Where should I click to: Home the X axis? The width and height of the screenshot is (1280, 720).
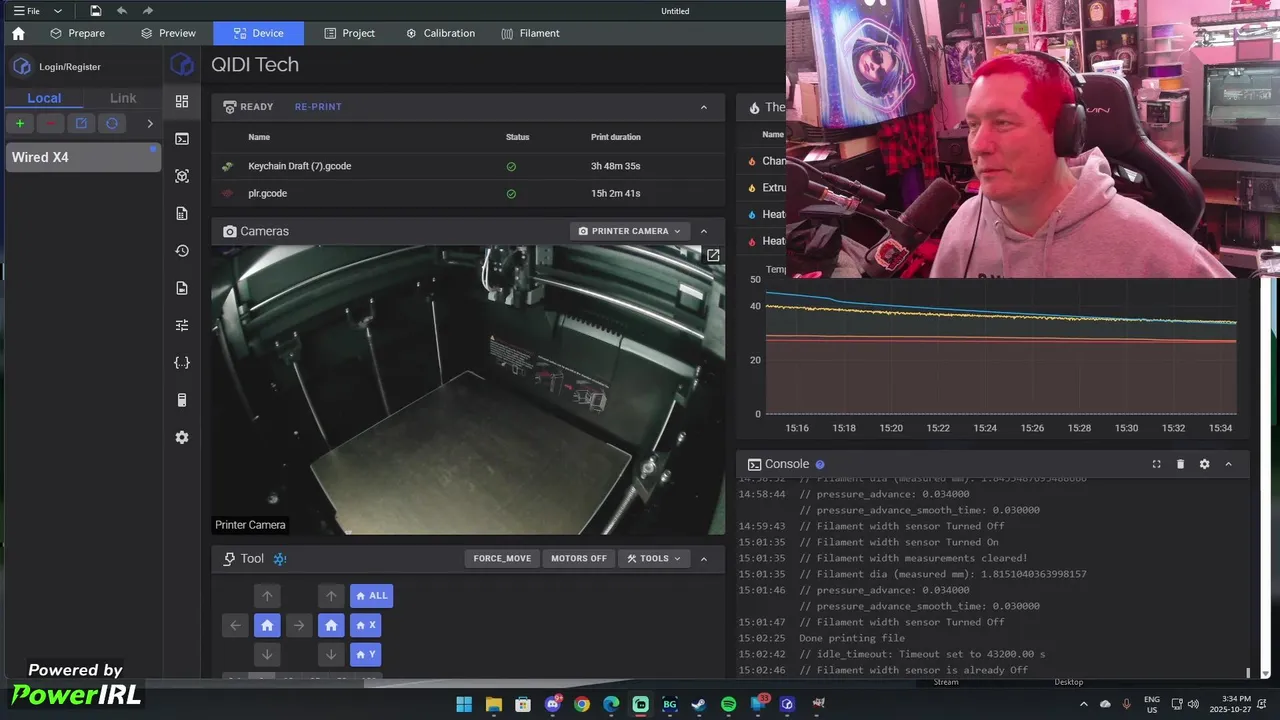point(366,625)
